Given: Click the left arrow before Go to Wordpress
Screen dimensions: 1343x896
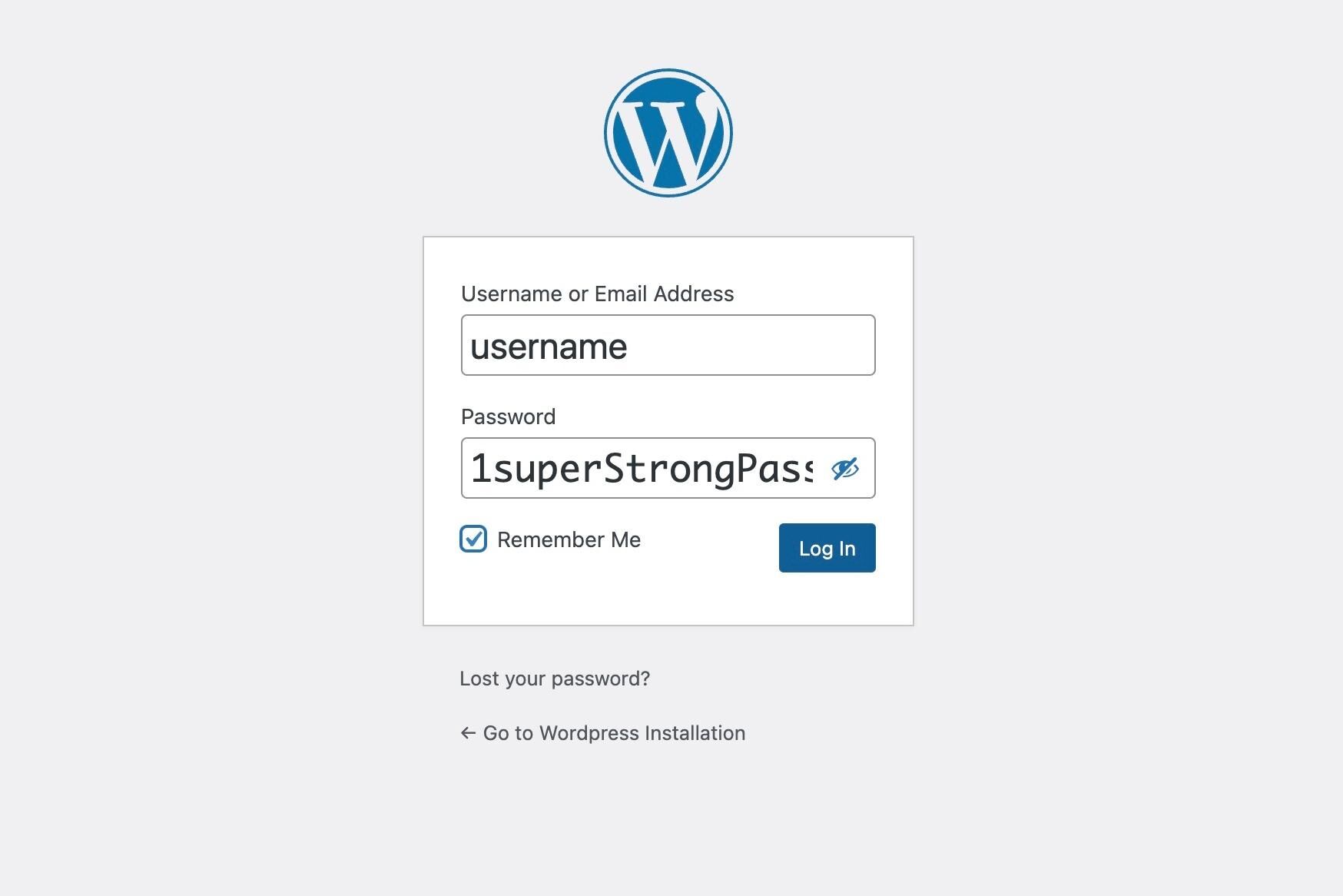Looking at the screenshot, I should (468, 733).
